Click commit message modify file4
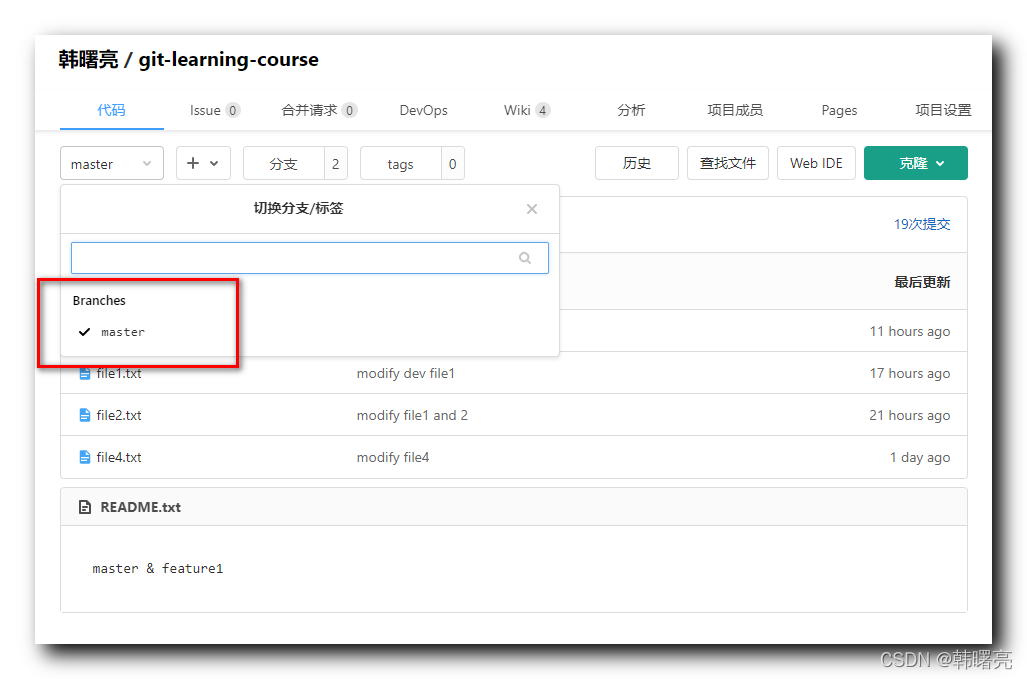Screen dimensions: 1027x679 pos(393,457)
